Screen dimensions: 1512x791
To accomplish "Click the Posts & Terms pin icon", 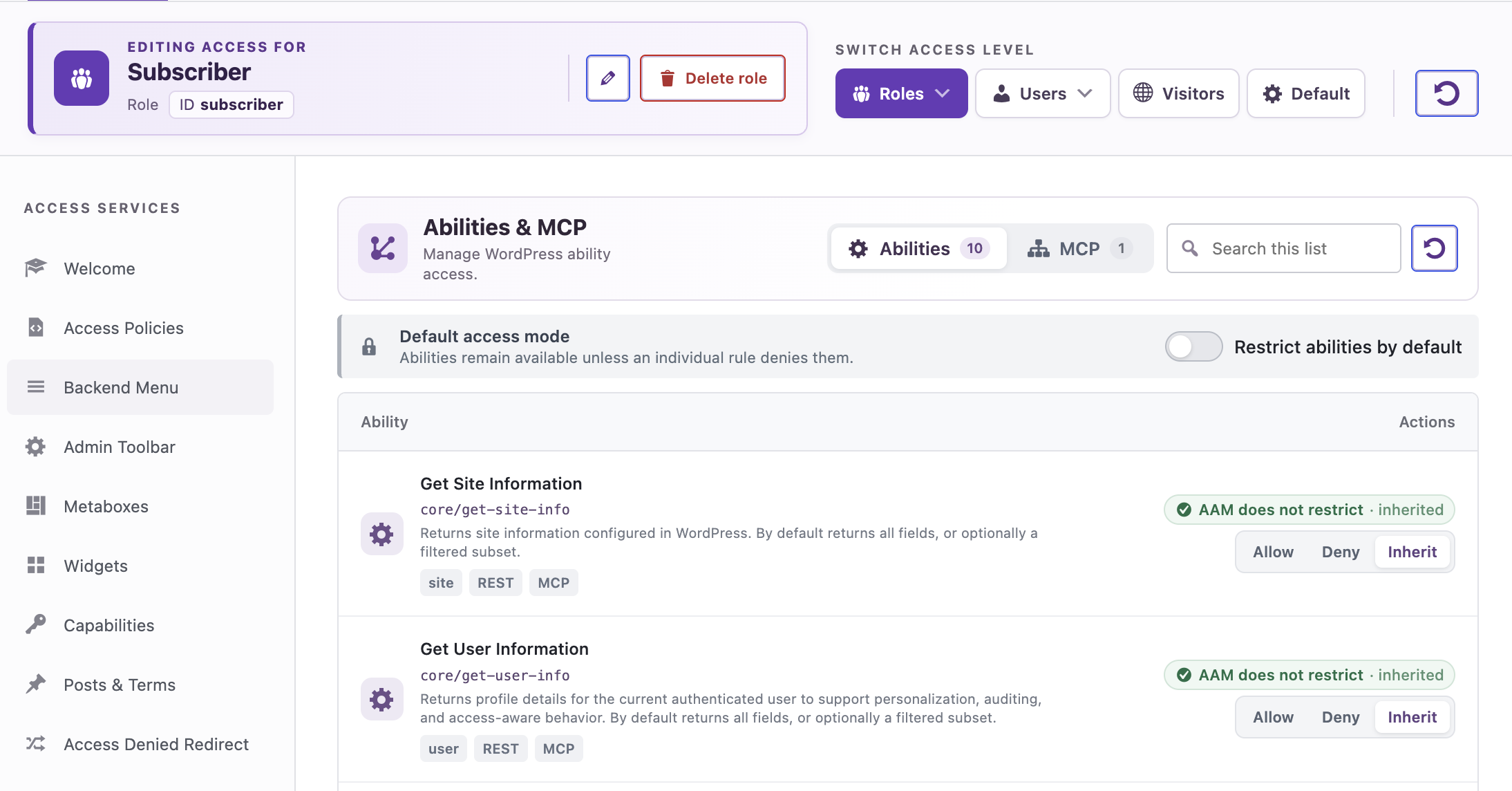I will pyautogui.click(x=35, y=684).
